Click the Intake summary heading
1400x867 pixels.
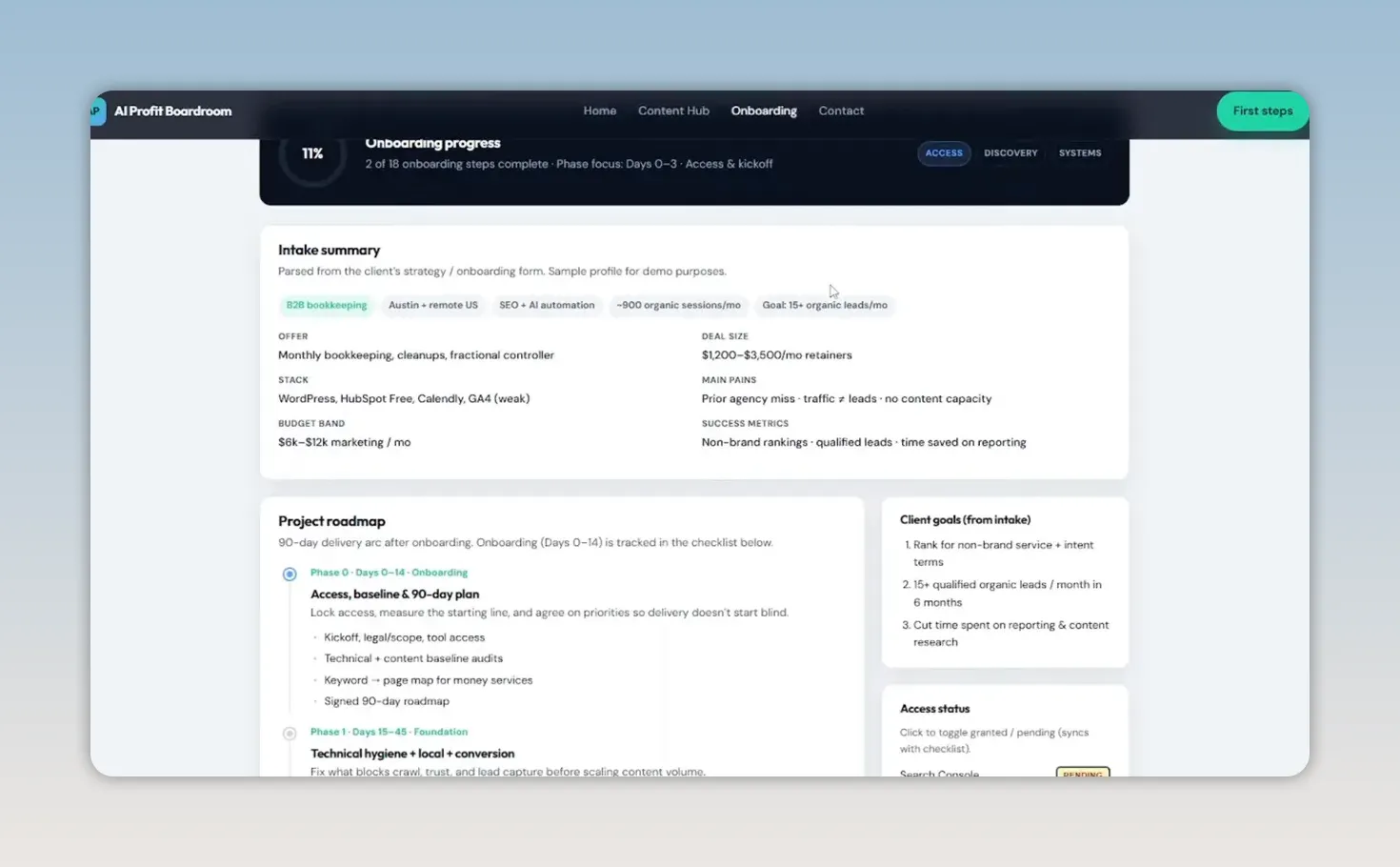point(330,250)
